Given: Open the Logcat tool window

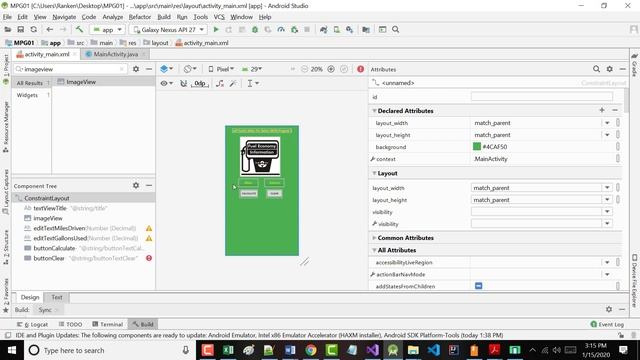Looking at the screenshot, I should 33,324.
